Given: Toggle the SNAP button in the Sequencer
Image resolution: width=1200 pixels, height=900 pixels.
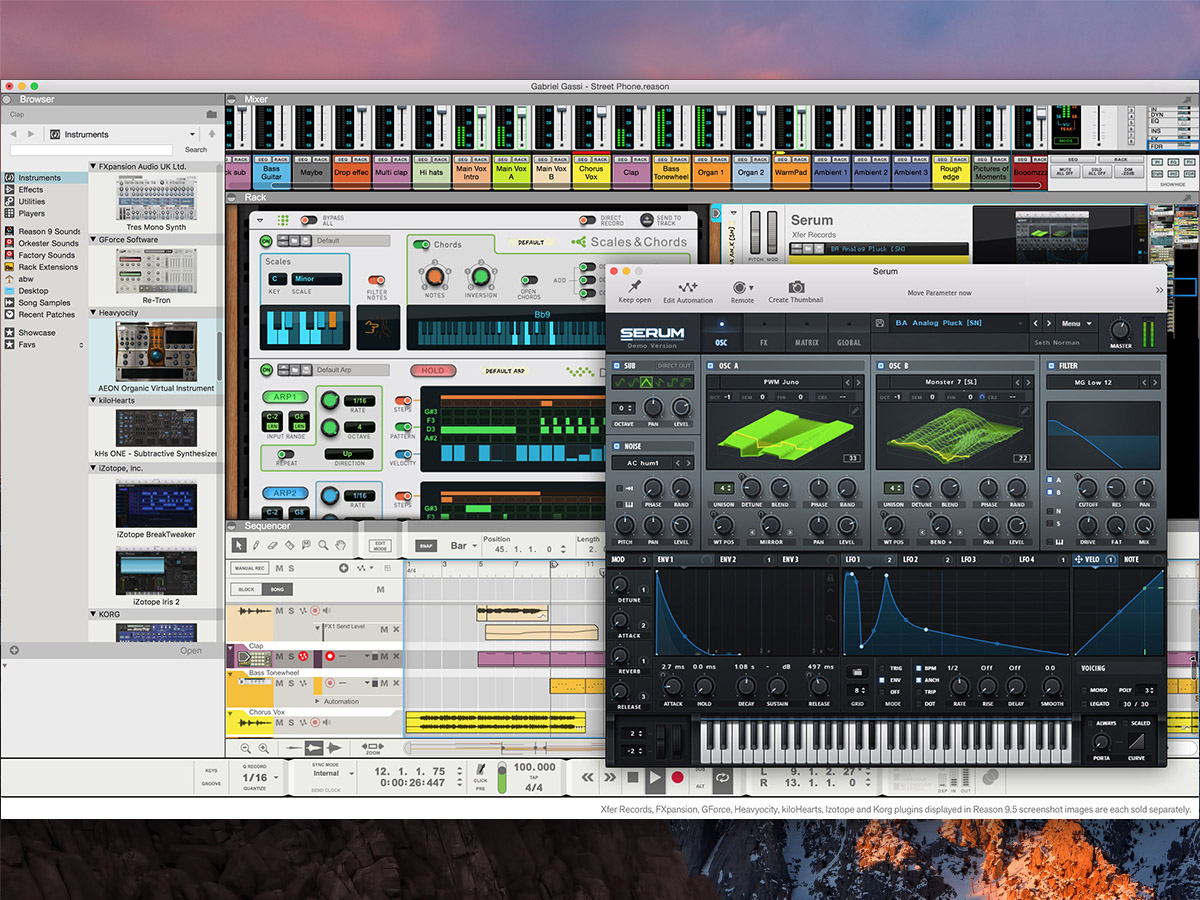Looking at the screenshot, I should point(427,546).
